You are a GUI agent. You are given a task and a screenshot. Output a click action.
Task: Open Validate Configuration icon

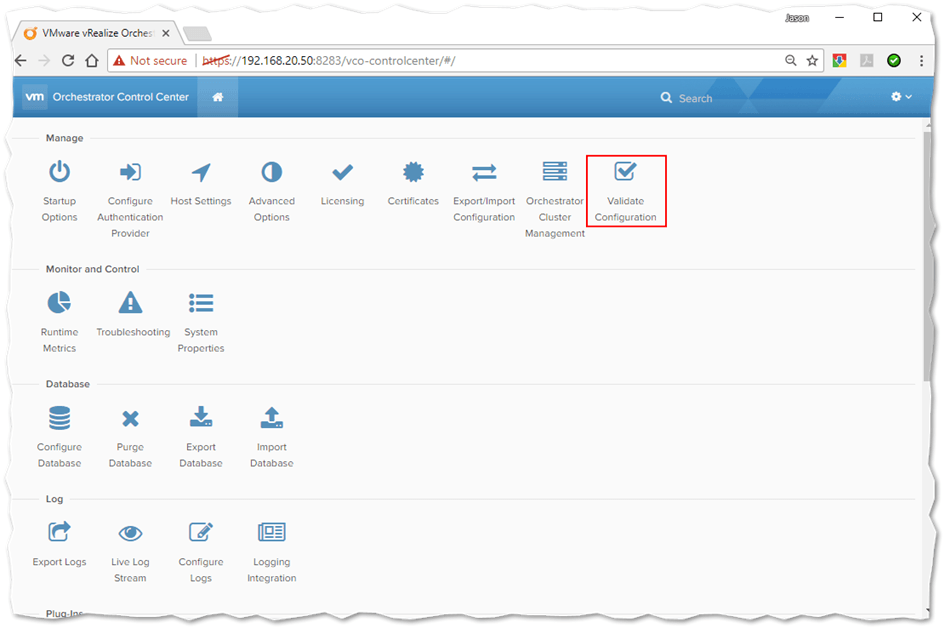coord(625,172)
